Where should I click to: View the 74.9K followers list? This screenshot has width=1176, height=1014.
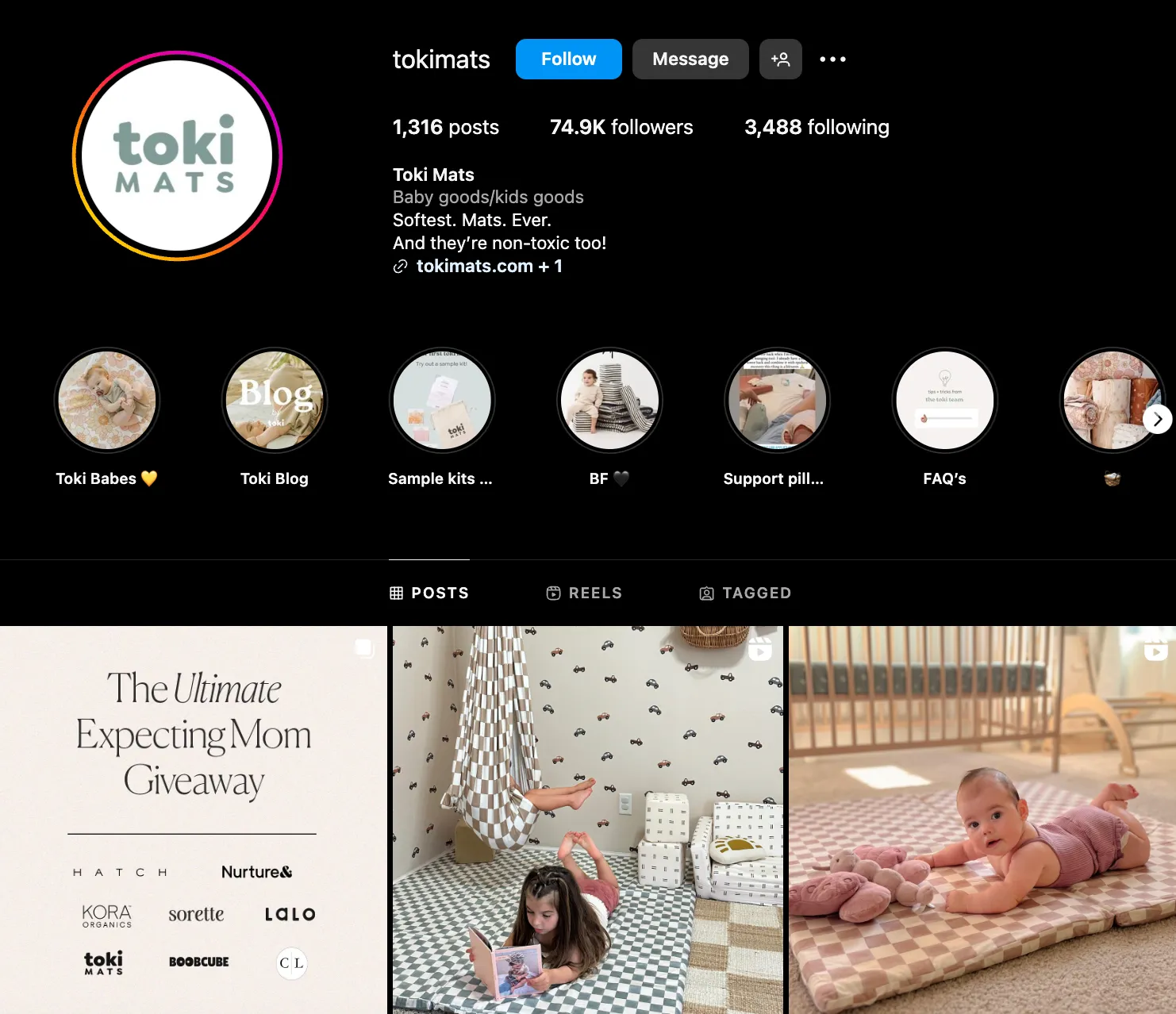[x=621, y=127]
